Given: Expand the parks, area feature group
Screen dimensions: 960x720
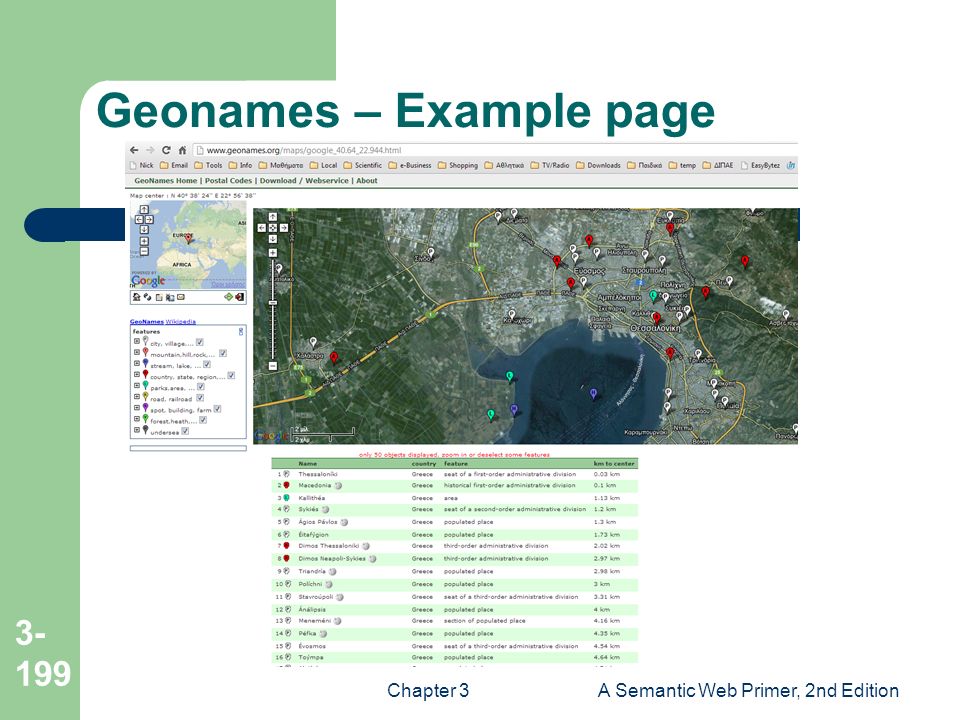Looking at the screenshot, I should [137, 386].
